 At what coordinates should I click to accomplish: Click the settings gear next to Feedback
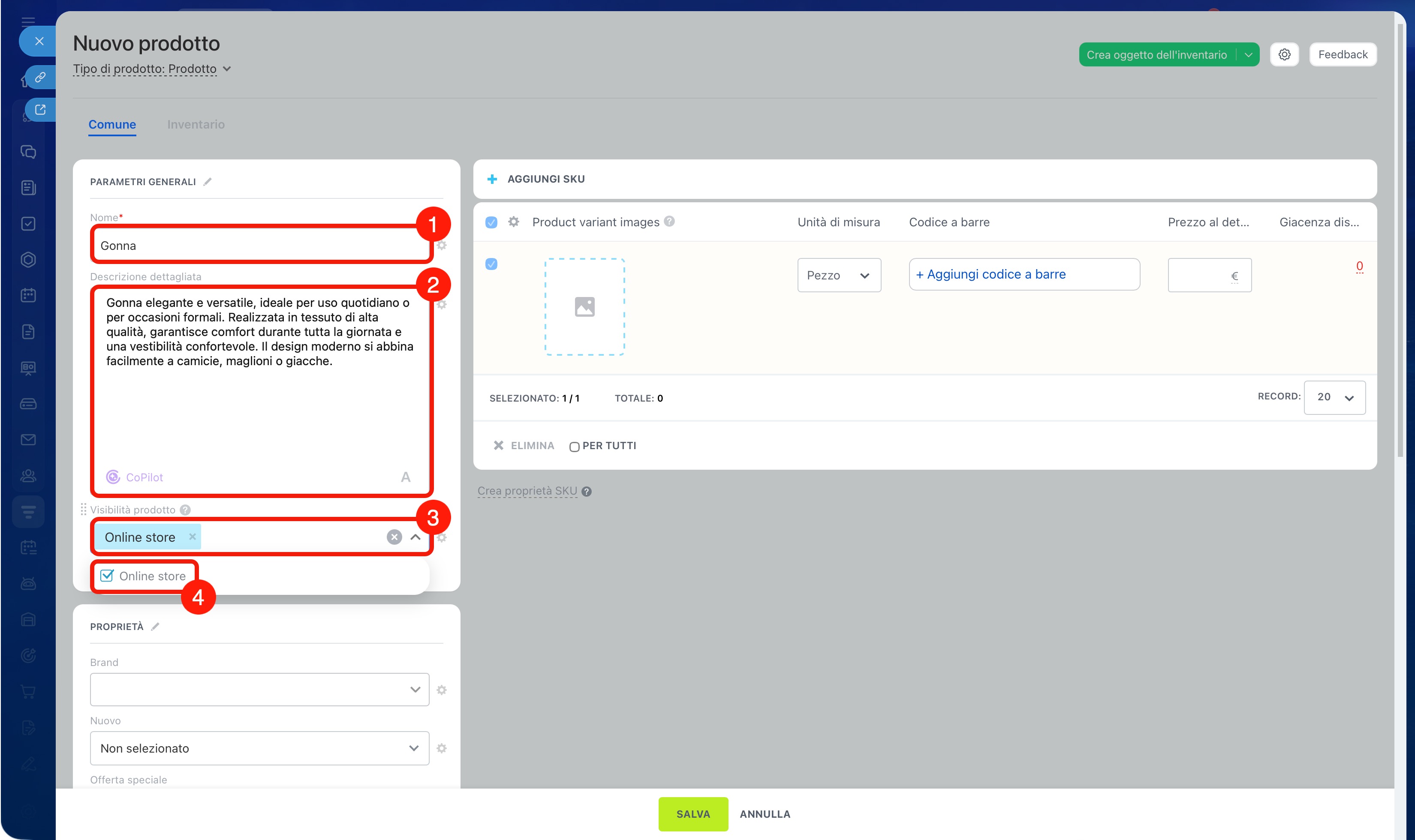point(1284,54)
